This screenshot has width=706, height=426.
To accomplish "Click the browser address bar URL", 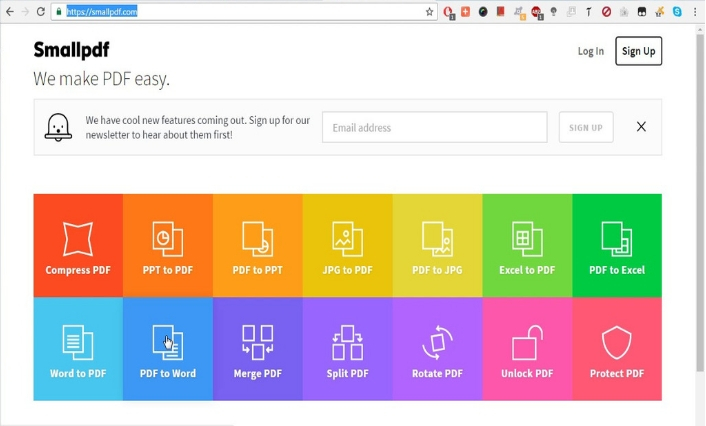I will click(102, 12).
